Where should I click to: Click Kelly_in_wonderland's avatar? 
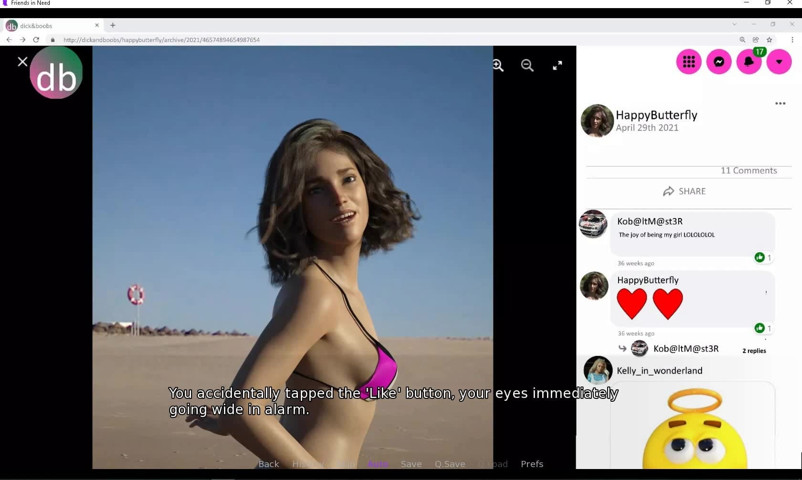[598, 370]
